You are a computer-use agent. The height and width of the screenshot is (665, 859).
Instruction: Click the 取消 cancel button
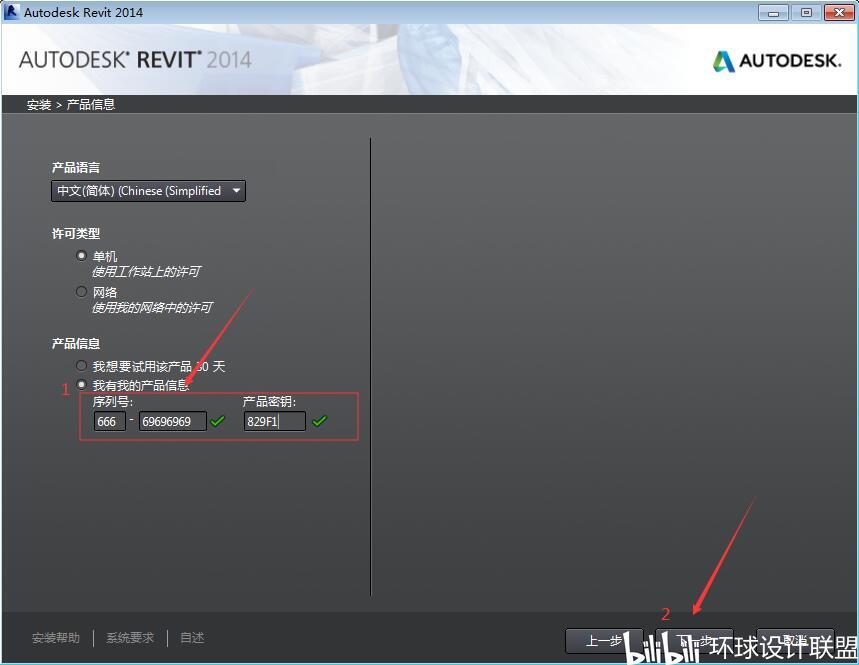click(x=795, y=641)
